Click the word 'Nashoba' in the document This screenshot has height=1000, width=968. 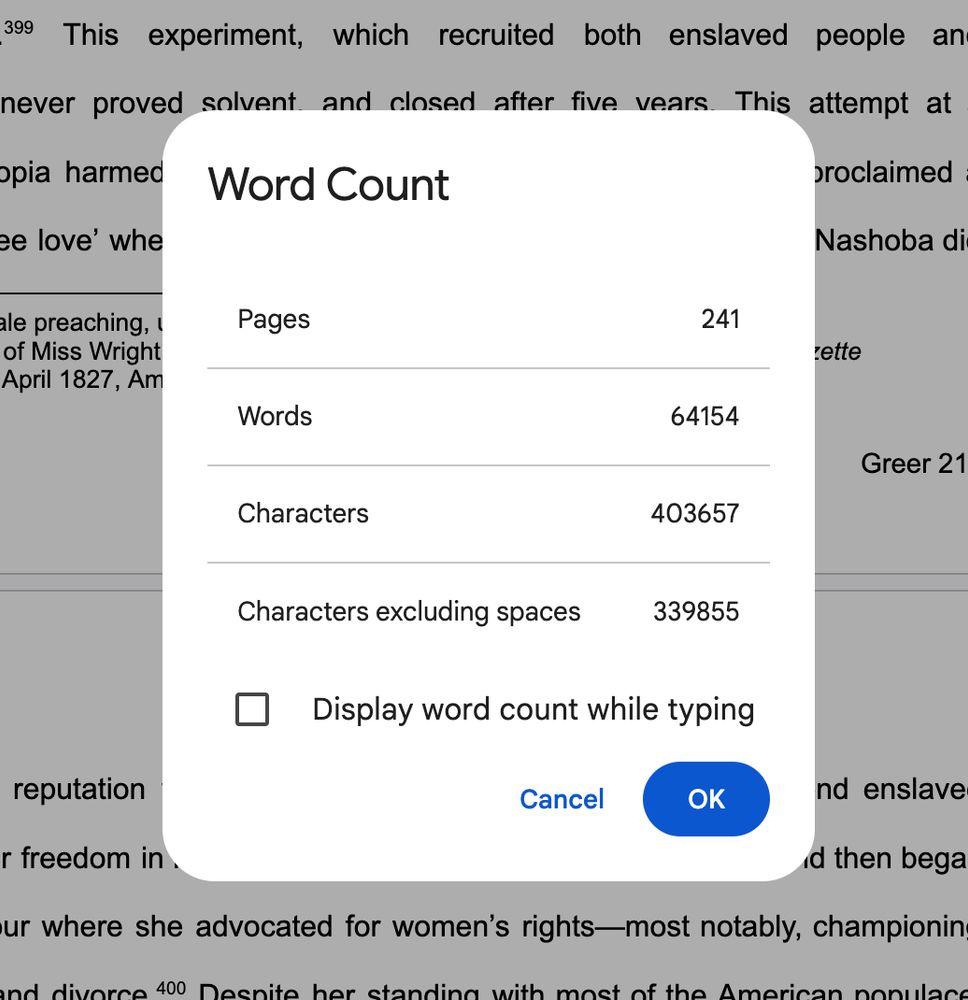coord(874,241)
